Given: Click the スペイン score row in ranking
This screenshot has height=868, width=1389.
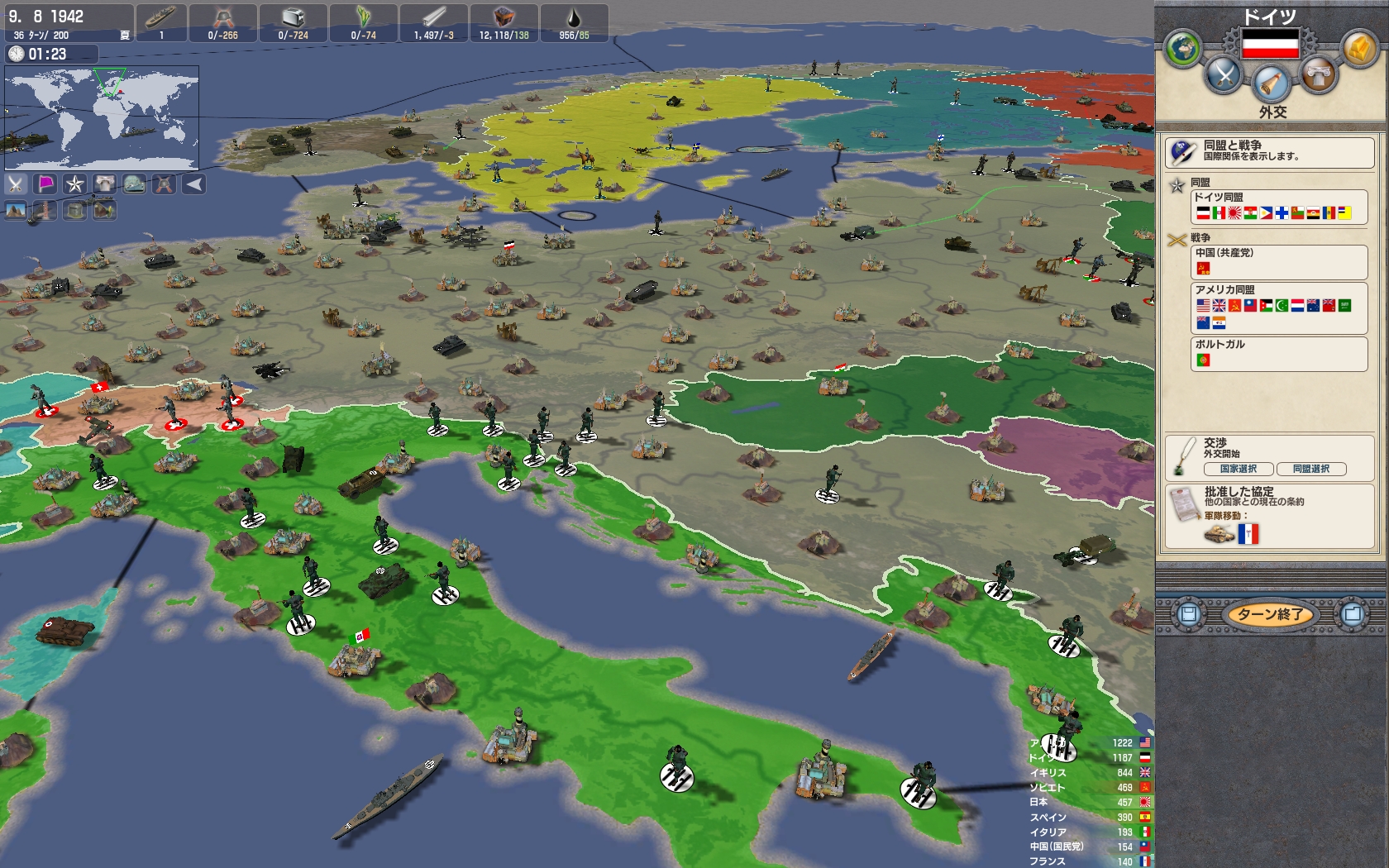Looking at the screenshot, I should 1090,818.
